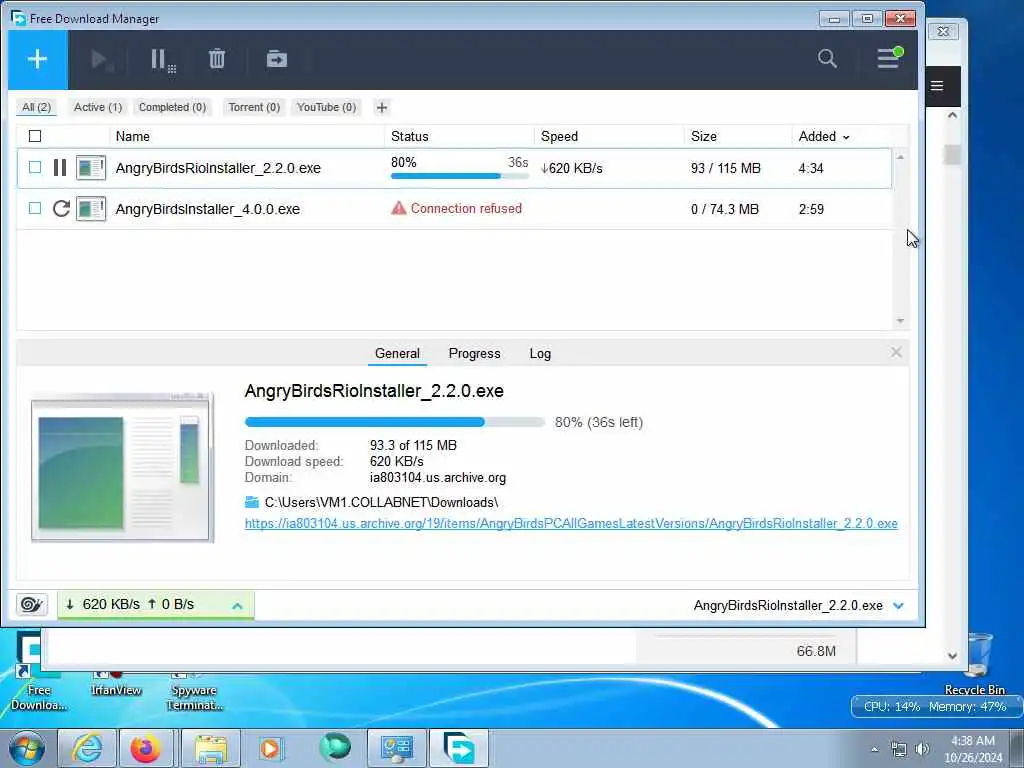The width and height of the screenshot is (1024, 768).
Task: Show the YouTube (0) filter
Action: point(327,107)
